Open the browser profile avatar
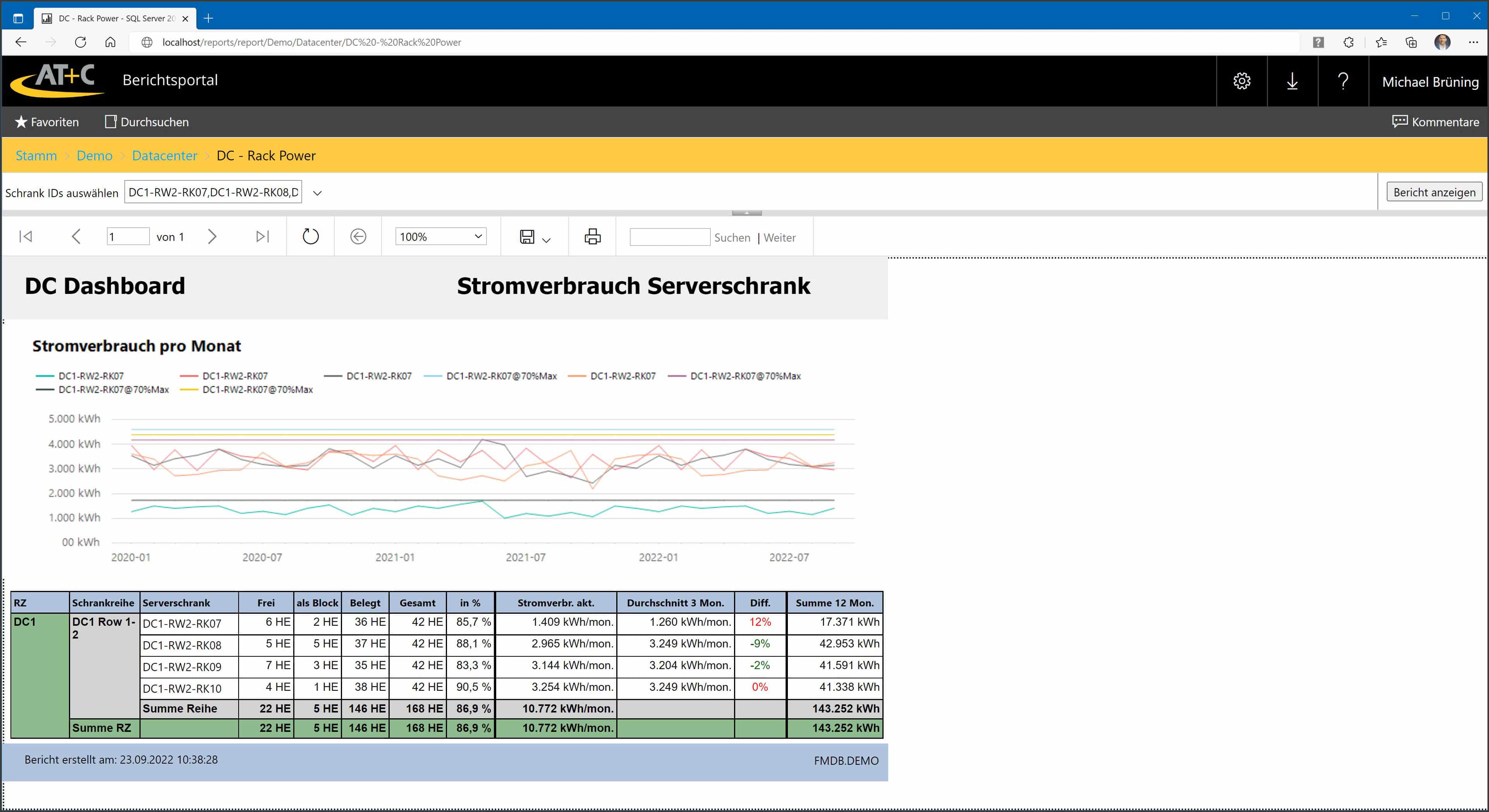 [x=1442, y=42]
